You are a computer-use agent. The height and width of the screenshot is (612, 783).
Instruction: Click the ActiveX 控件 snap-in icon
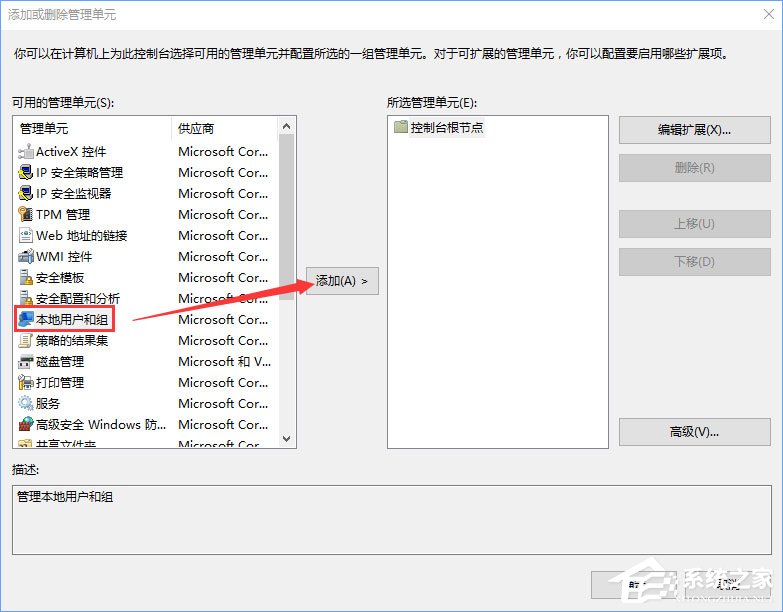pos(25,152)
